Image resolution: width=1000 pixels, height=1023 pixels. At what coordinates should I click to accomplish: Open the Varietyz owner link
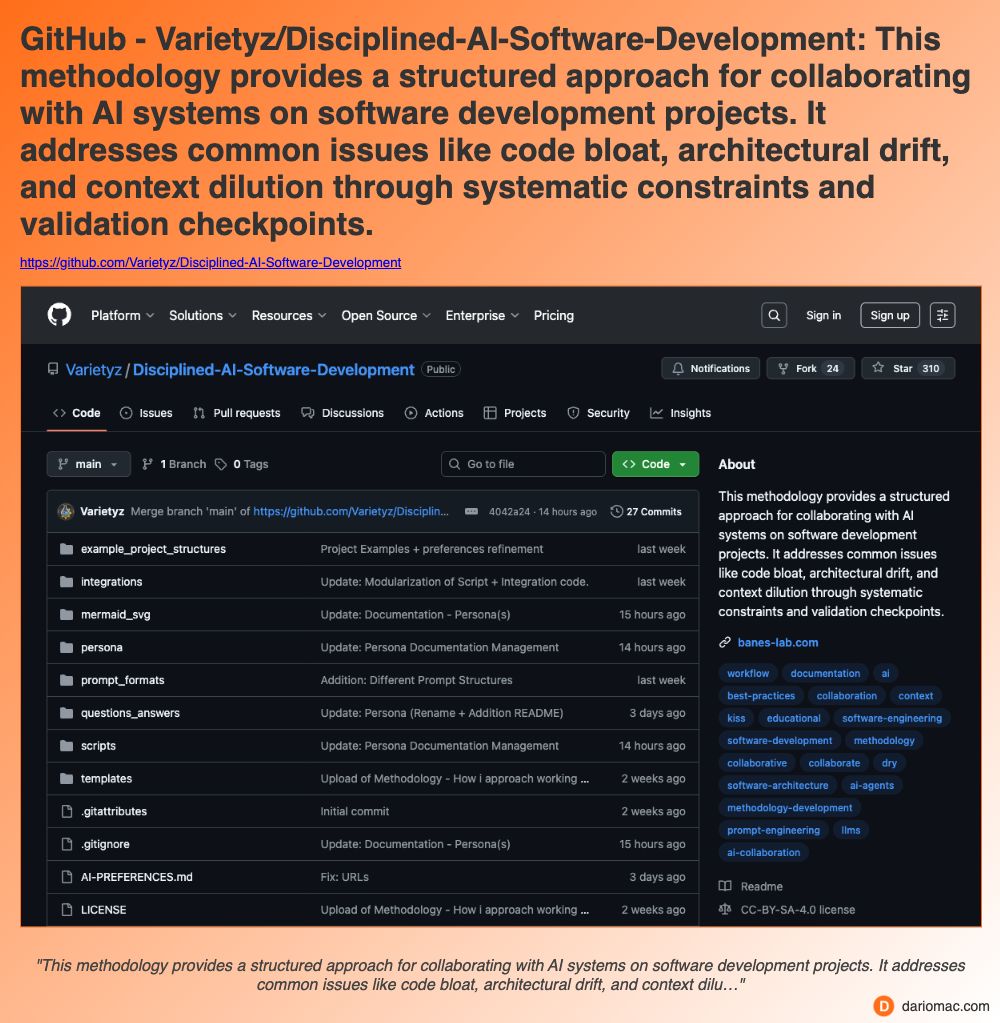coord(93,369)
